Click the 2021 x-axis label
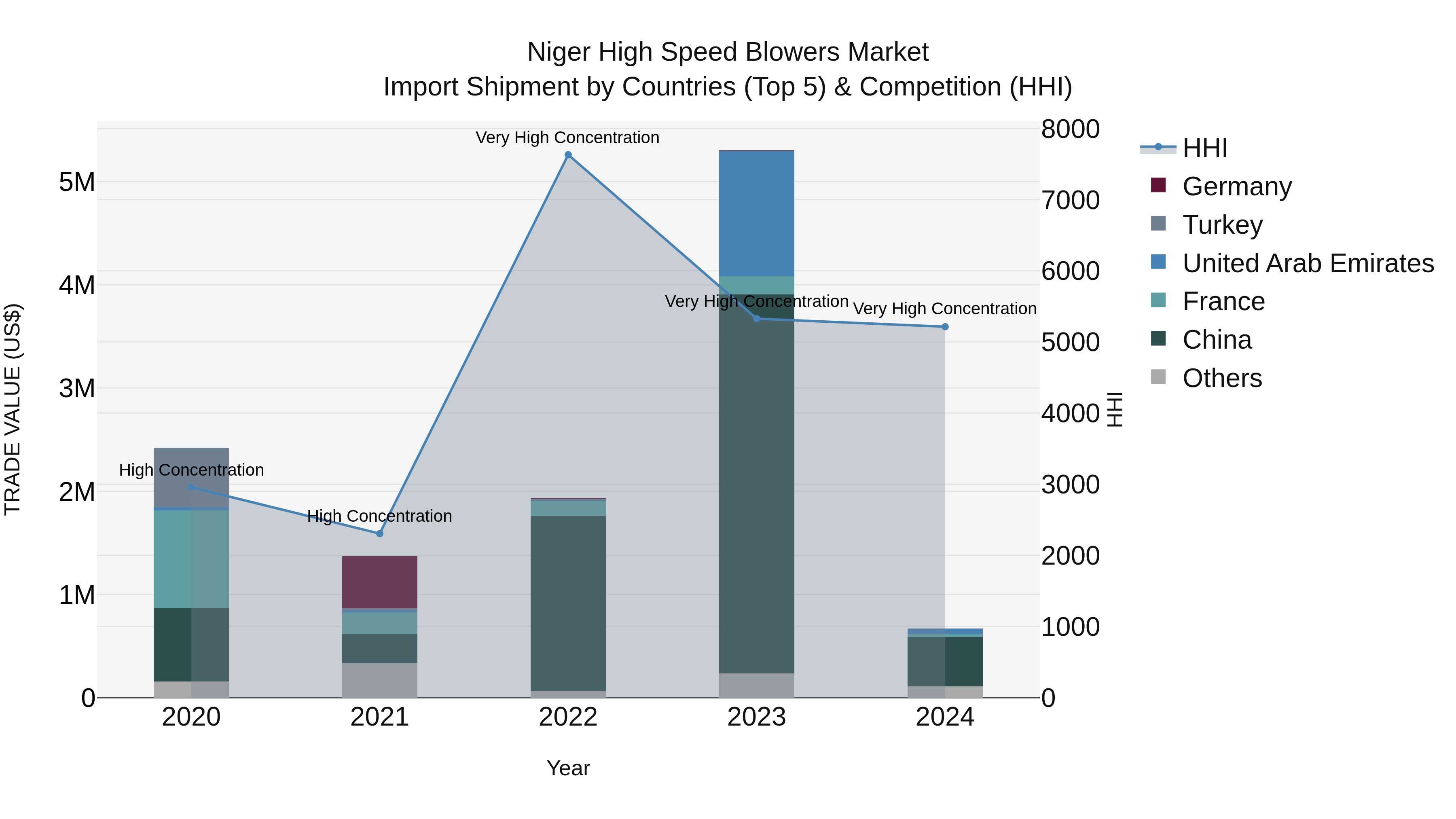This screenshot has height=819, width=1456. (380, 717)
